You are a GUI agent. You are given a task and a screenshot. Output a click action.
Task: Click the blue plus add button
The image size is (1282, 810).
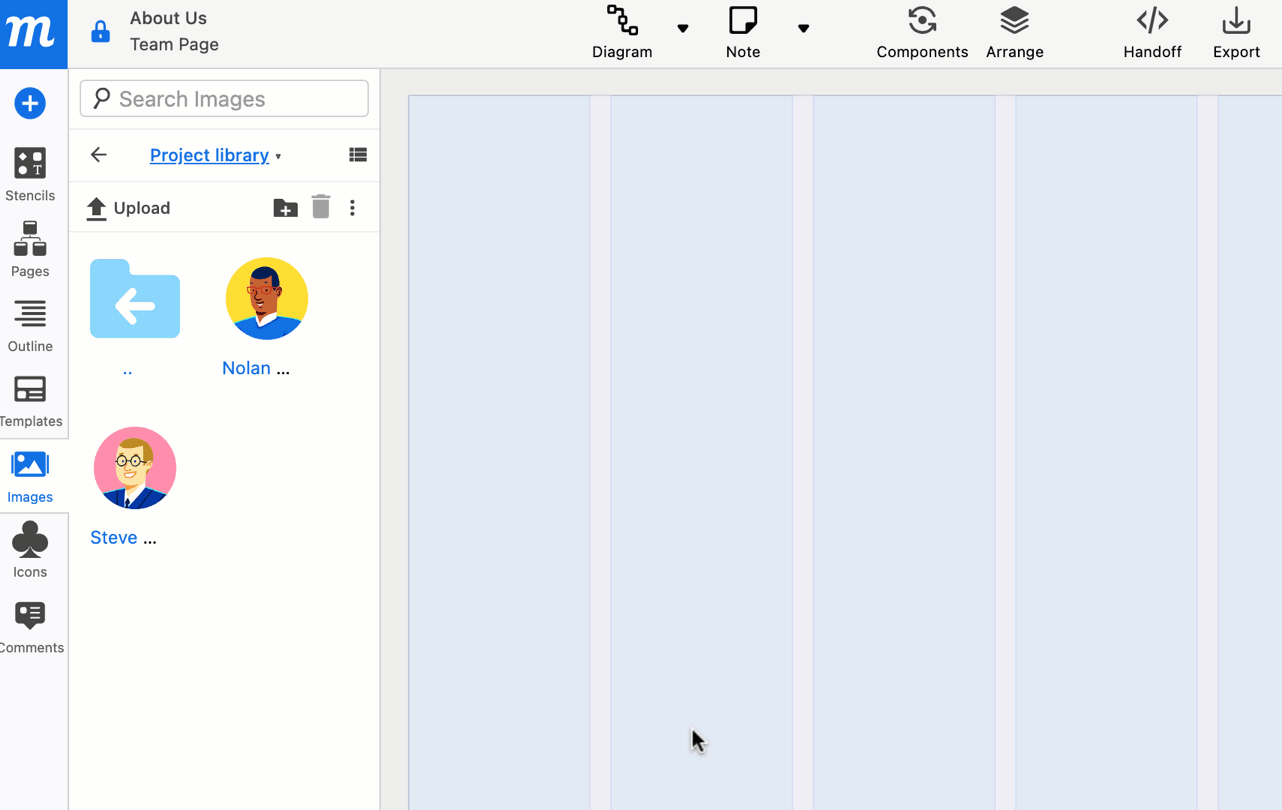pyautogui.click(x=29, y=103)
